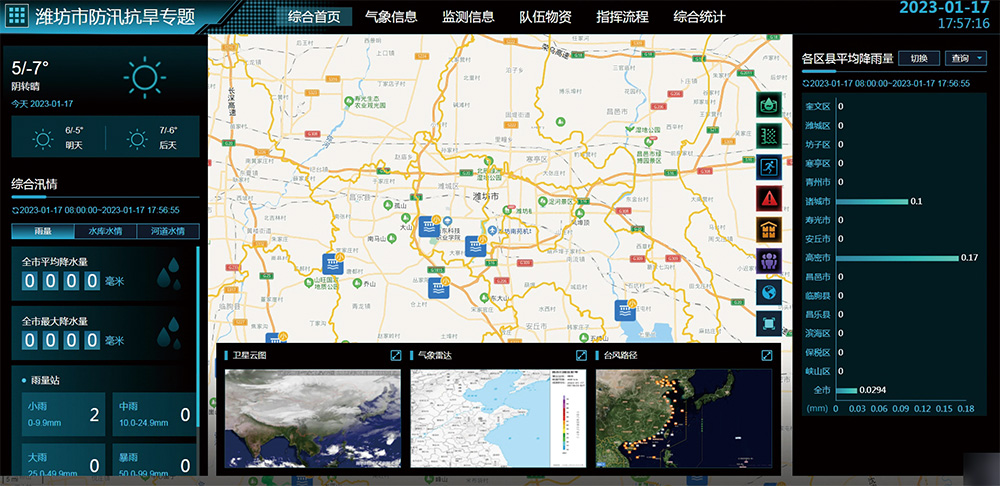Click the 诸城市 bar showing 0.1
This screenshot has width=1000, height=486.
click(x=872, y=202)
